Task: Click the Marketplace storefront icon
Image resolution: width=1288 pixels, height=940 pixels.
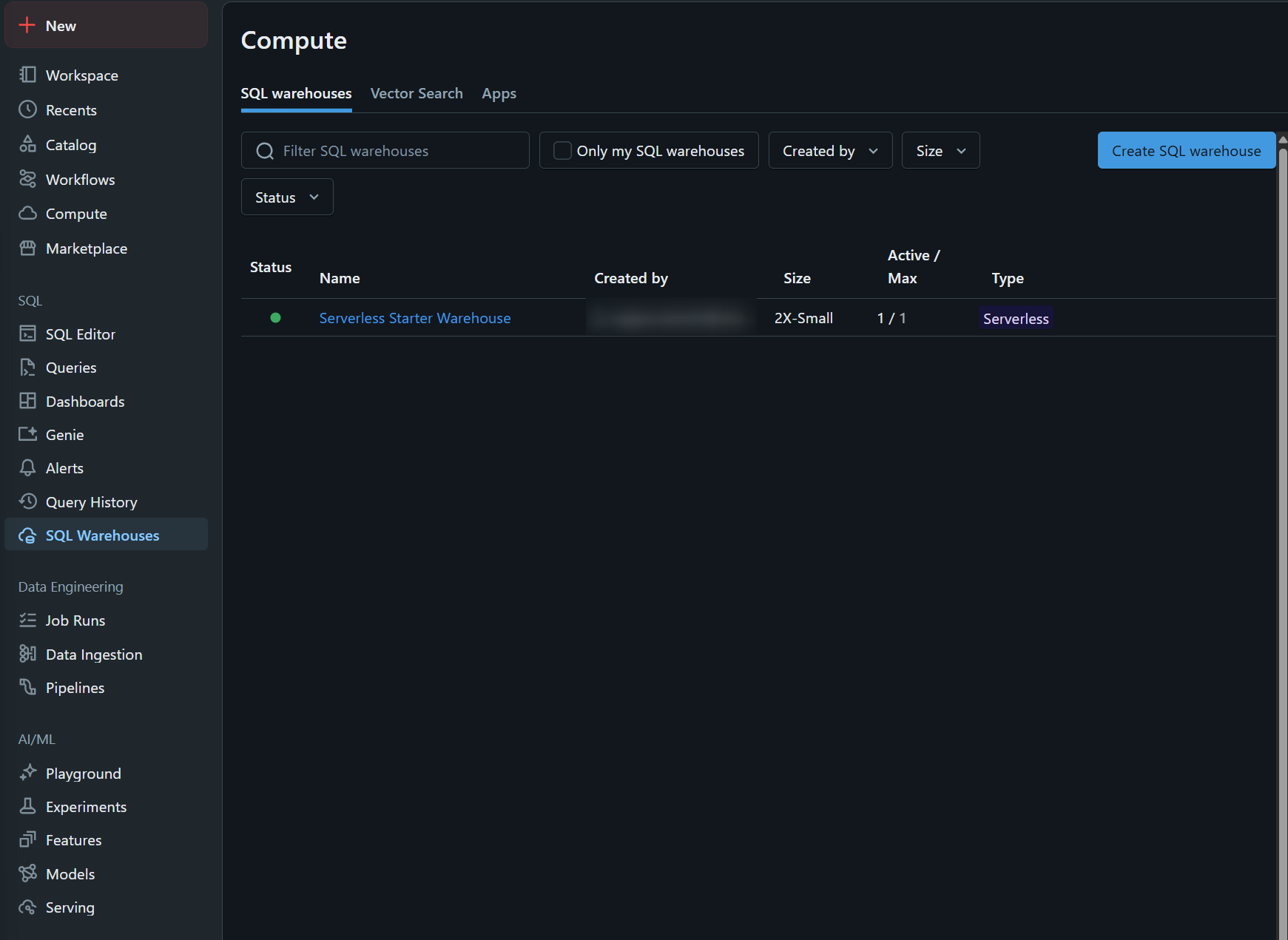Action: pyautogui.click(x=27, y=248)
